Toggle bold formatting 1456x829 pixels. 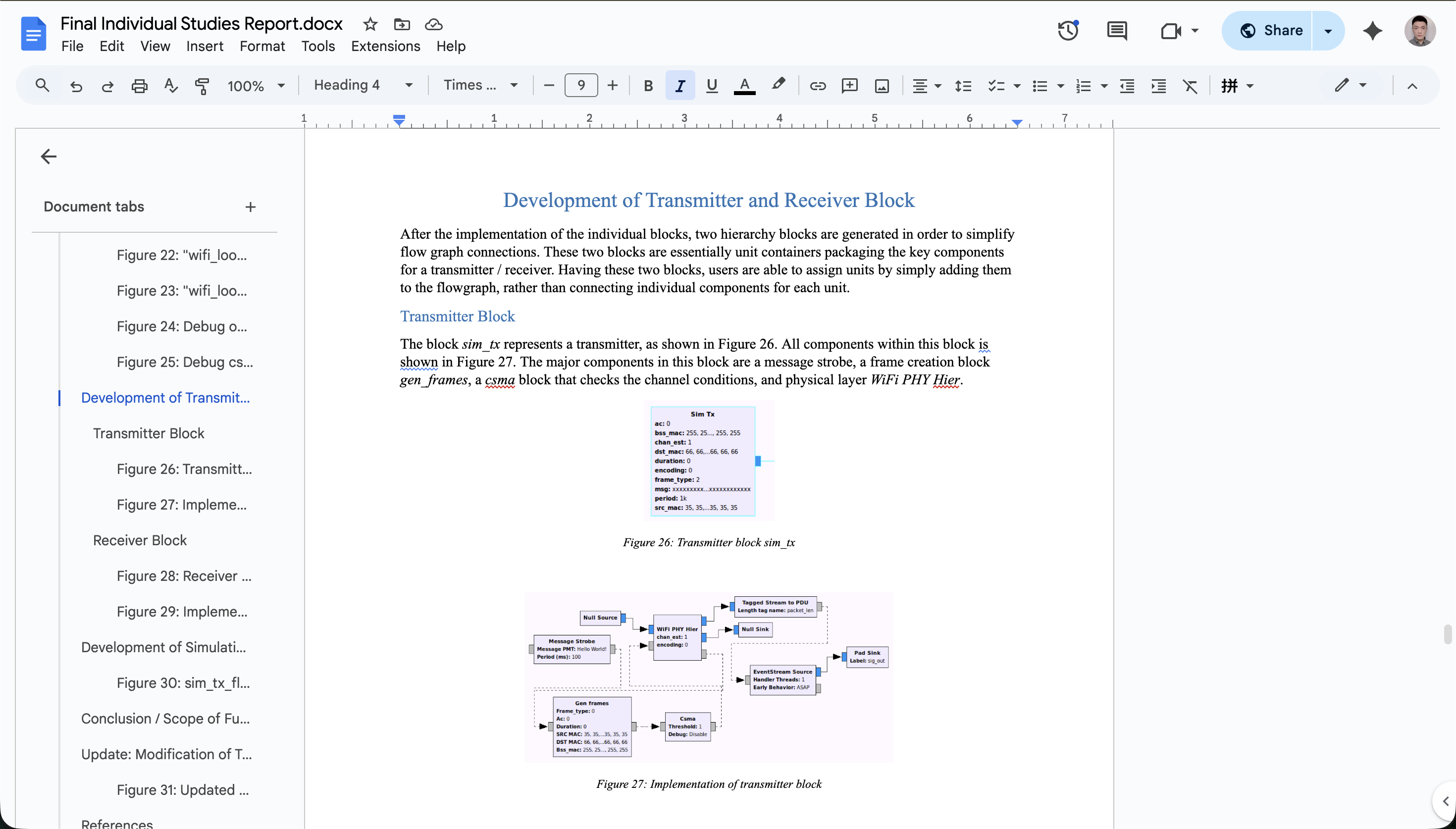coord(648,86)
